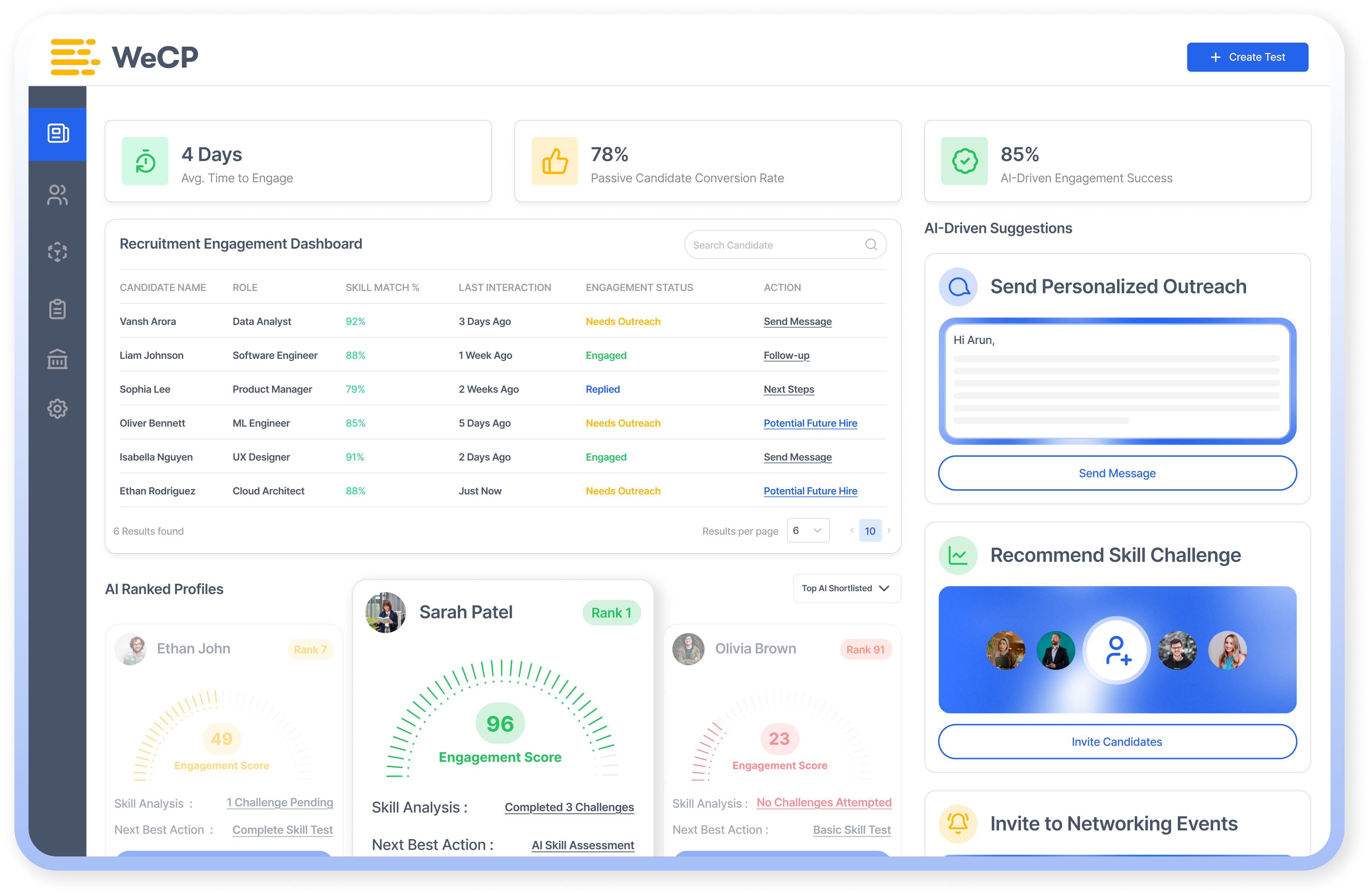Click the WeCP logo
1370x896 pixels.
pos(124,57)
